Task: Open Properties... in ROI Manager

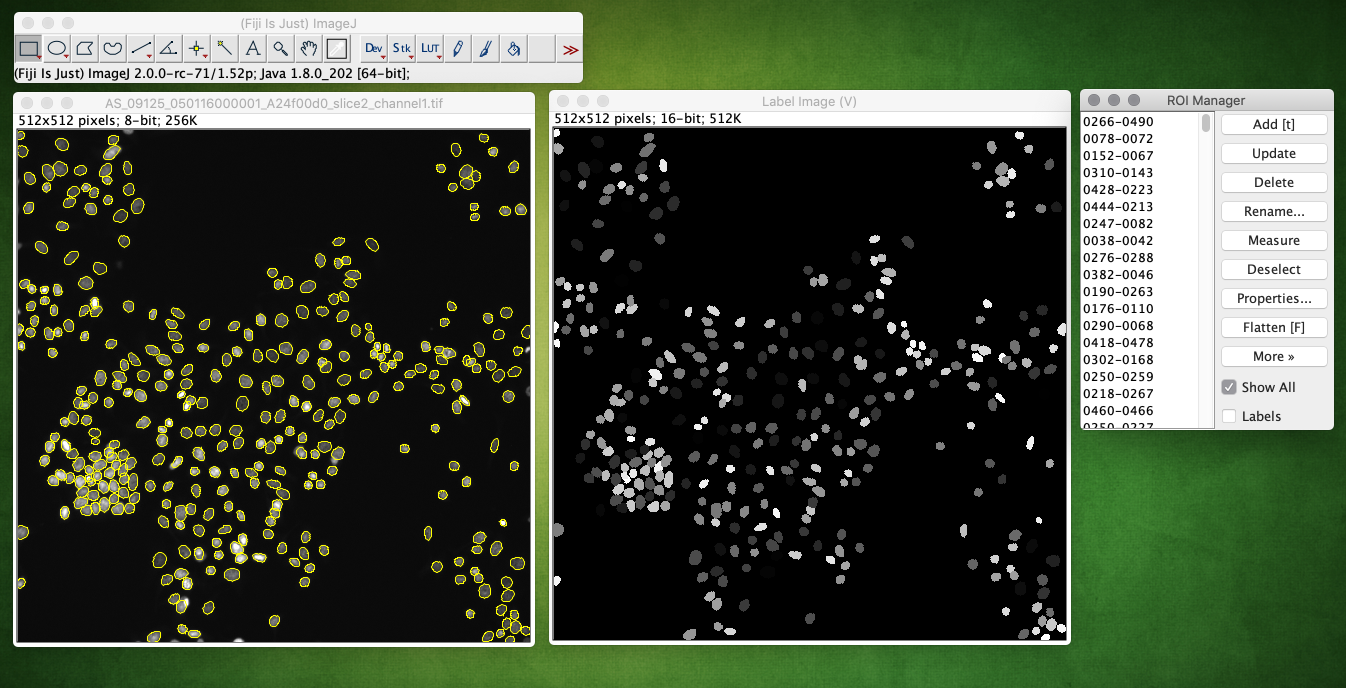Action: click(1274, 298)
